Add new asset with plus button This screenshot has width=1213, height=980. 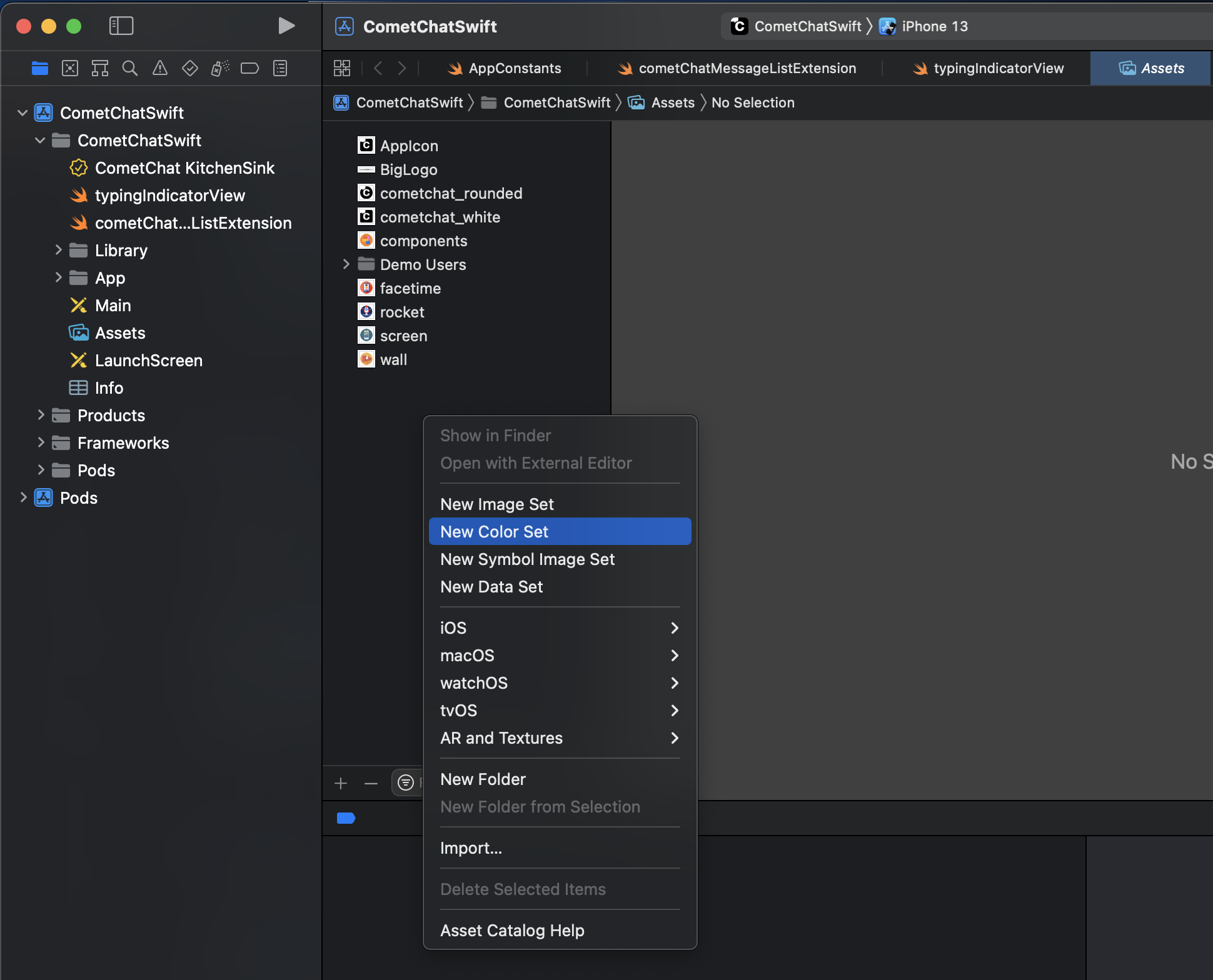pos(341,783)
